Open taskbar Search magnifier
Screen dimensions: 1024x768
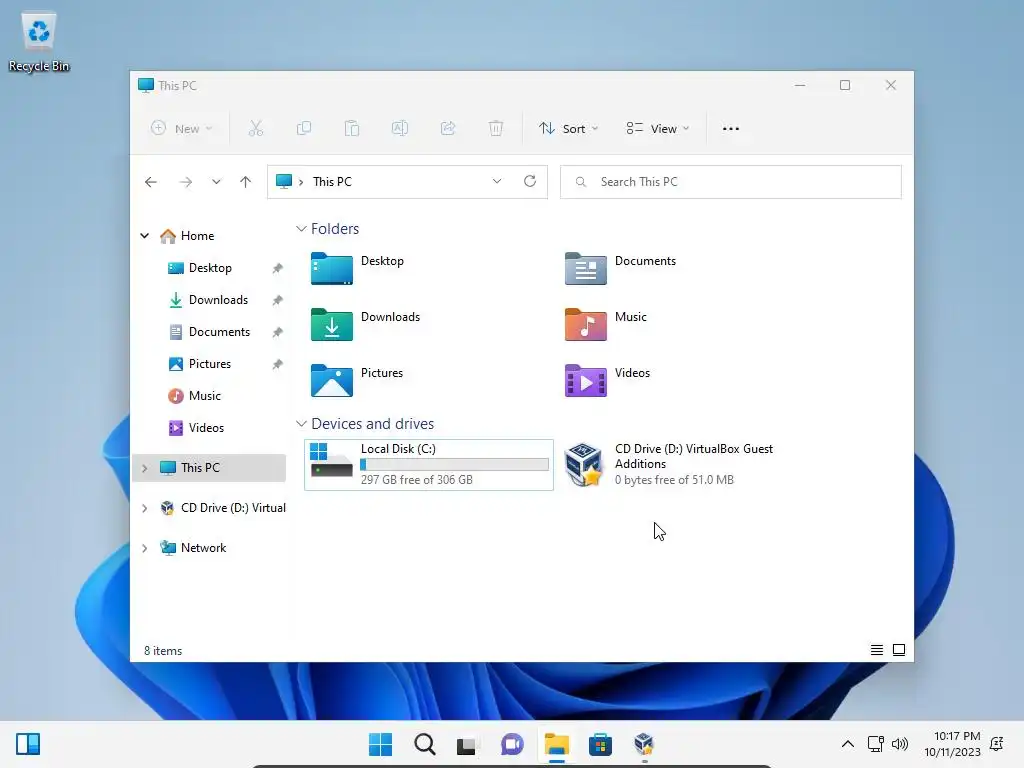click(x=424, y=744)
